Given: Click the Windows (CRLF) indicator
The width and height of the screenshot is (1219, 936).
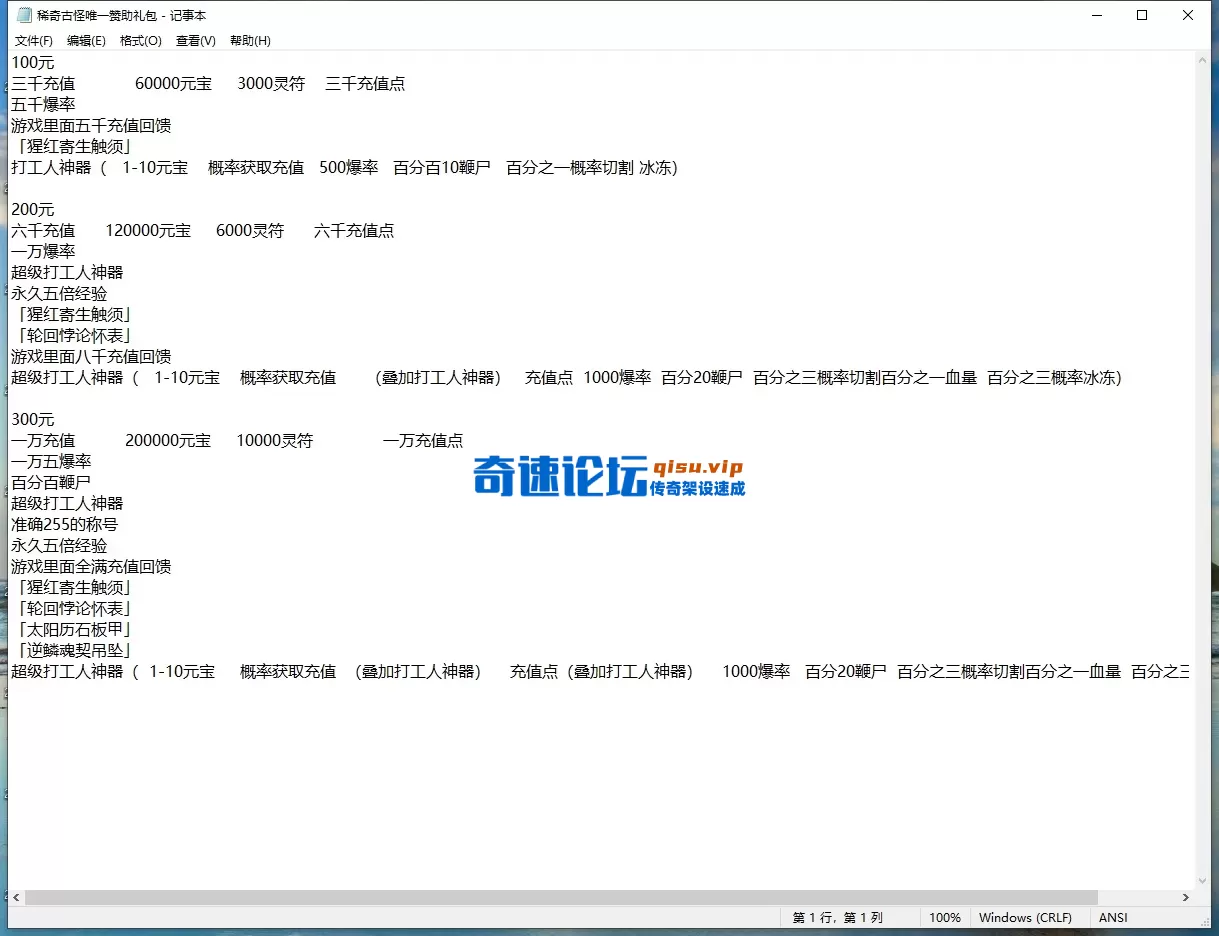Looking at the screenshot, I should tap(1028, 917).
